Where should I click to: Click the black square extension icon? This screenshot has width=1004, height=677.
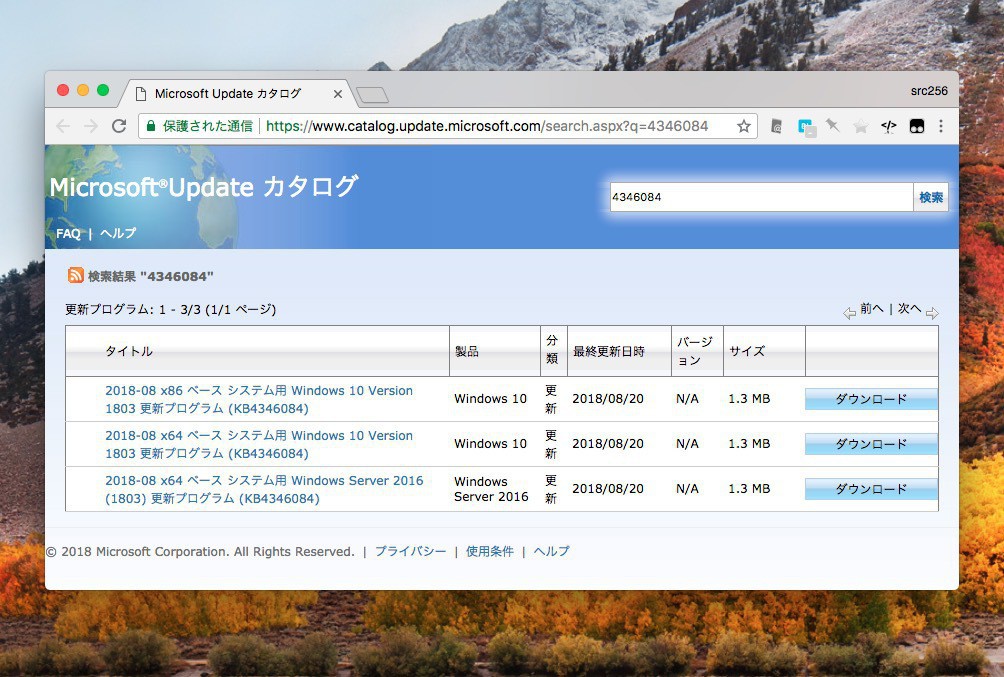(916, 126)
